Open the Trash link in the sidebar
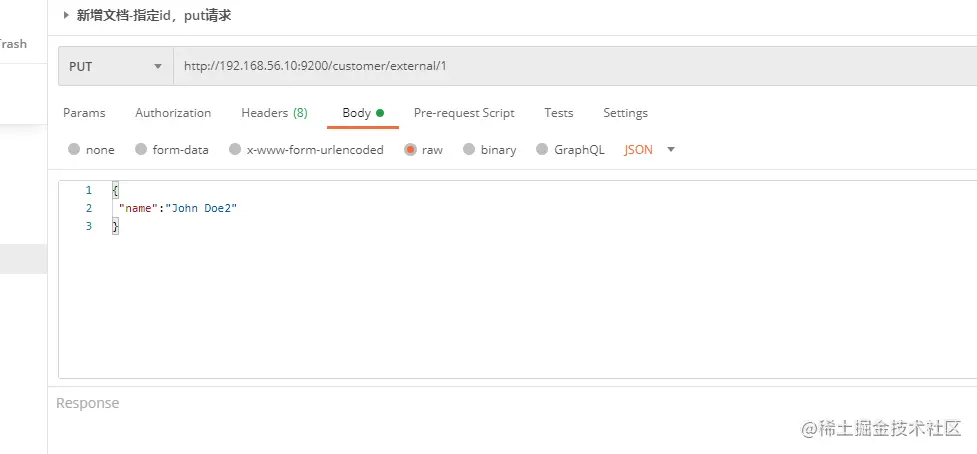 pos(13,44)
